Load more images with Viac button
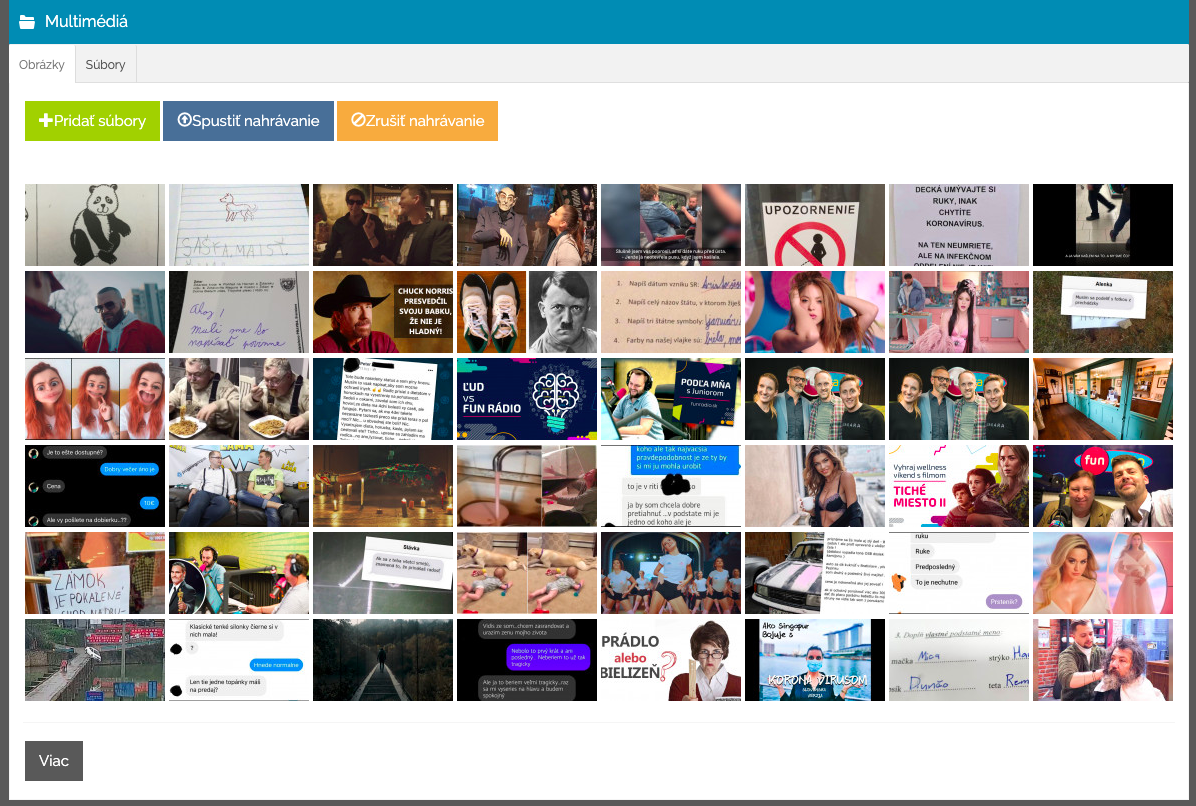This screenshot has height=806, width=1196. coord(54,761)
